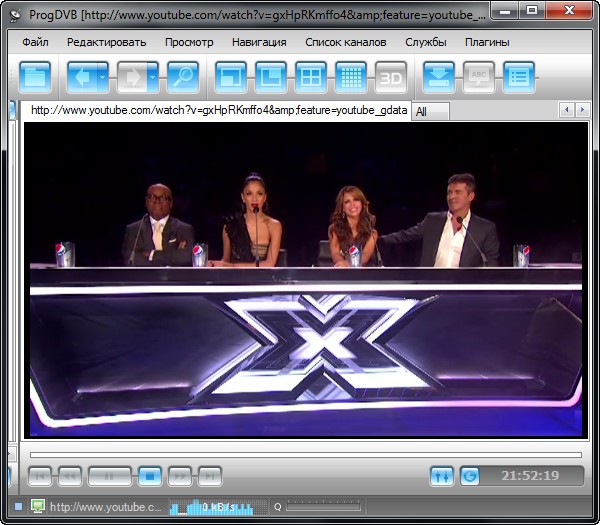This screenshot has height=525, width=600.
Task: Click the playback seek bar
Action: pyautogui.click(x=300, y=455)
